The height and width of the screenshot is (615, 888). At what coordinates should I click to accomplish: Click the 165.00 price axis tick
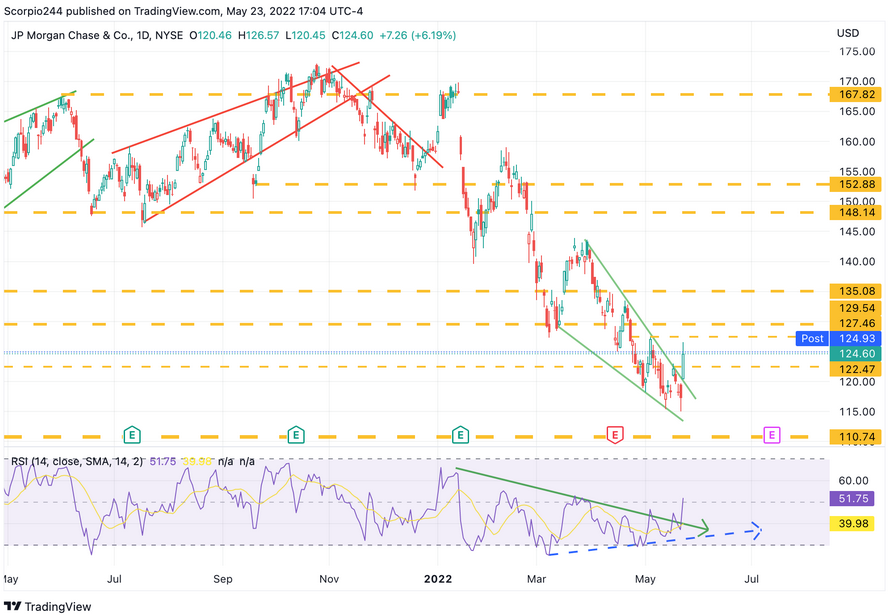pyautogui.click(x=857, y=112)
